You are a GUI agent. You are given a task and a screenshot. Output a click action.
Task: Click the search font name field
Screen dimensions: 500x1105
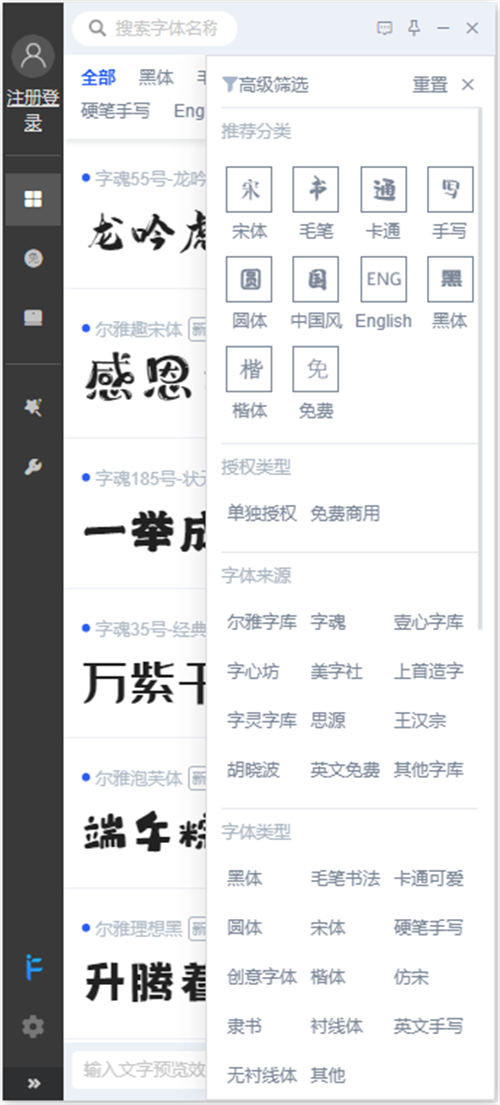pos(155,28)
